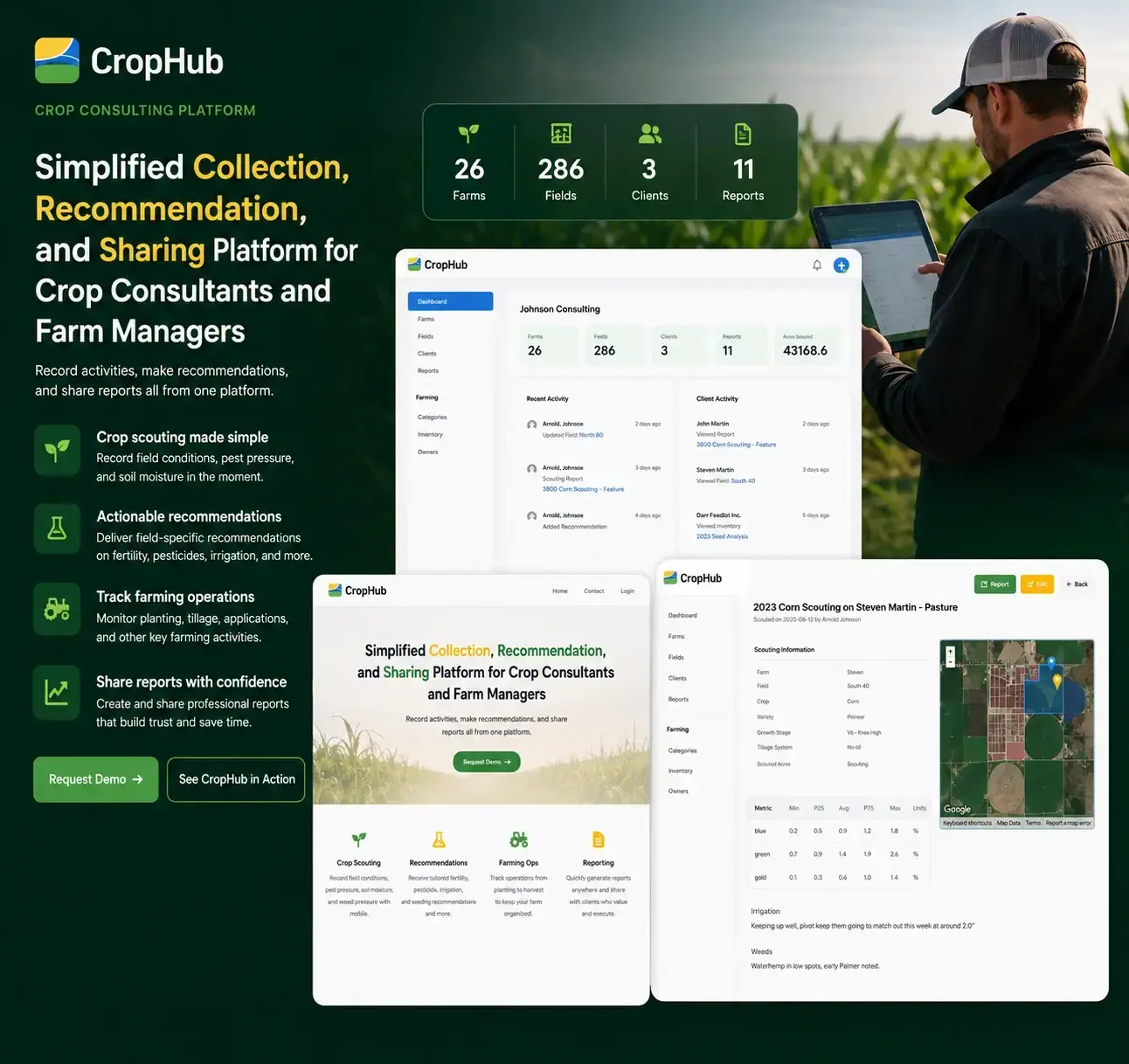Click Report a map error link

pyautogui.click(x=1069, y=823)
